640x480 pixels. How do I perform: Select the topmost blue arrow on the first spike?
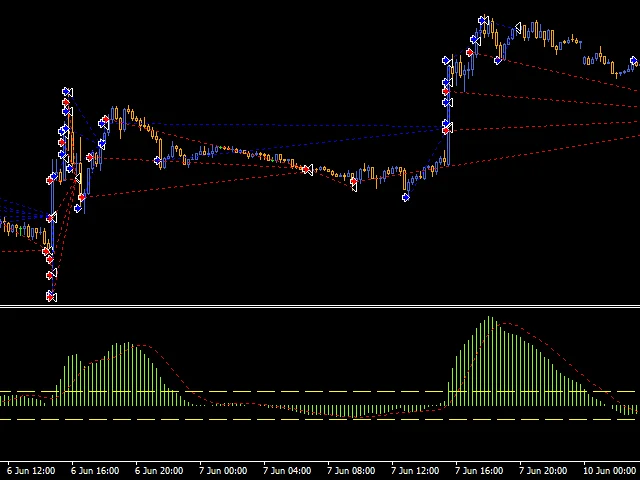point(67,92)
